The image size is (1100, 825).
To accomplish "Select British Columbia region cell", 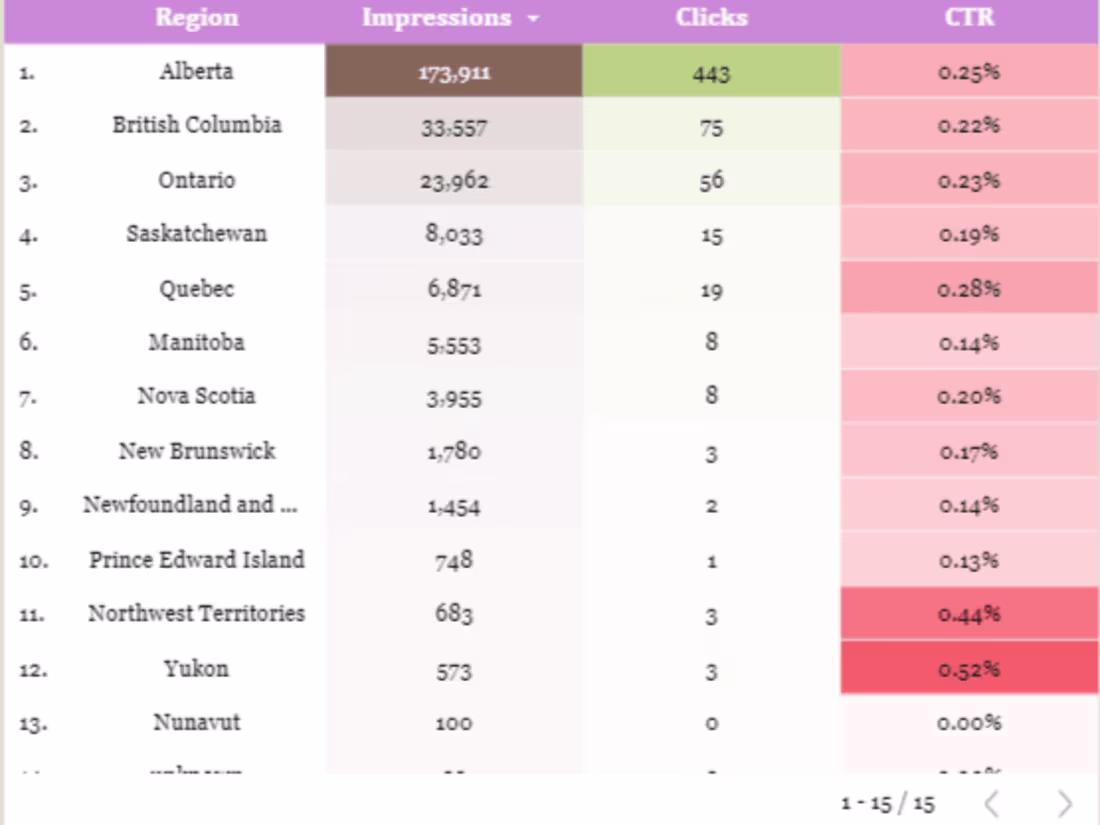I will pyautogui.click(x=196, y=125).
